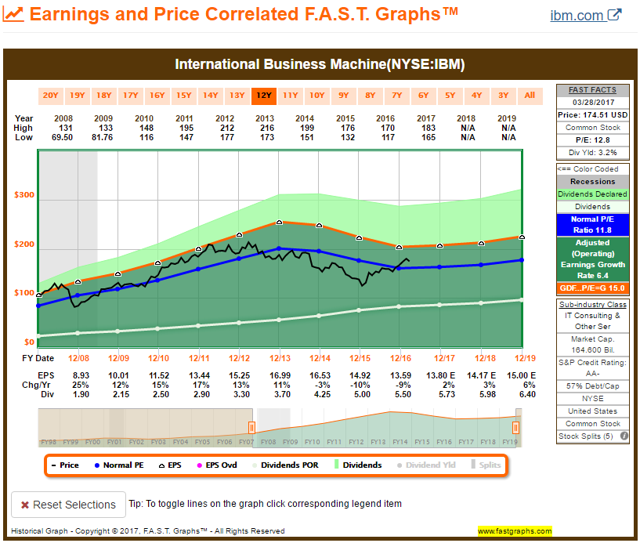
Task: Click the orange chart icon in the title
Action: pyautogui.click(x=13, y=15)
